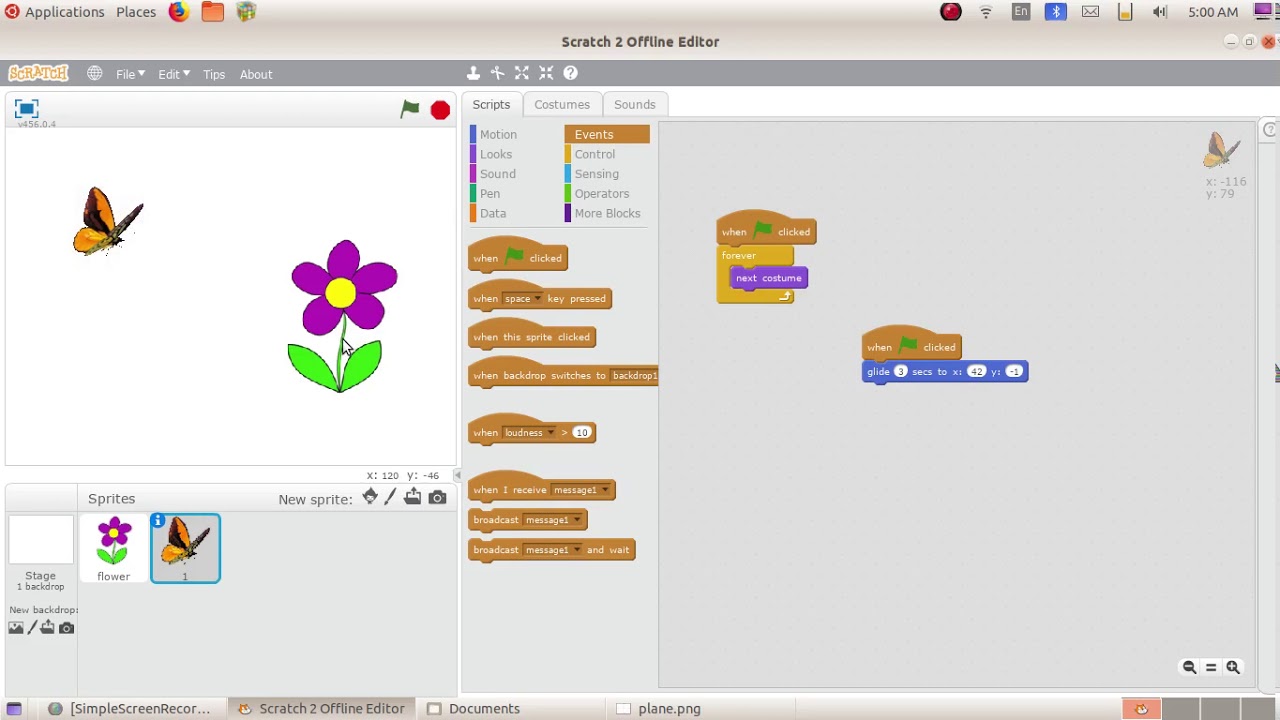
Task: Switch to the Costumes tab
Action: [562, 104]
